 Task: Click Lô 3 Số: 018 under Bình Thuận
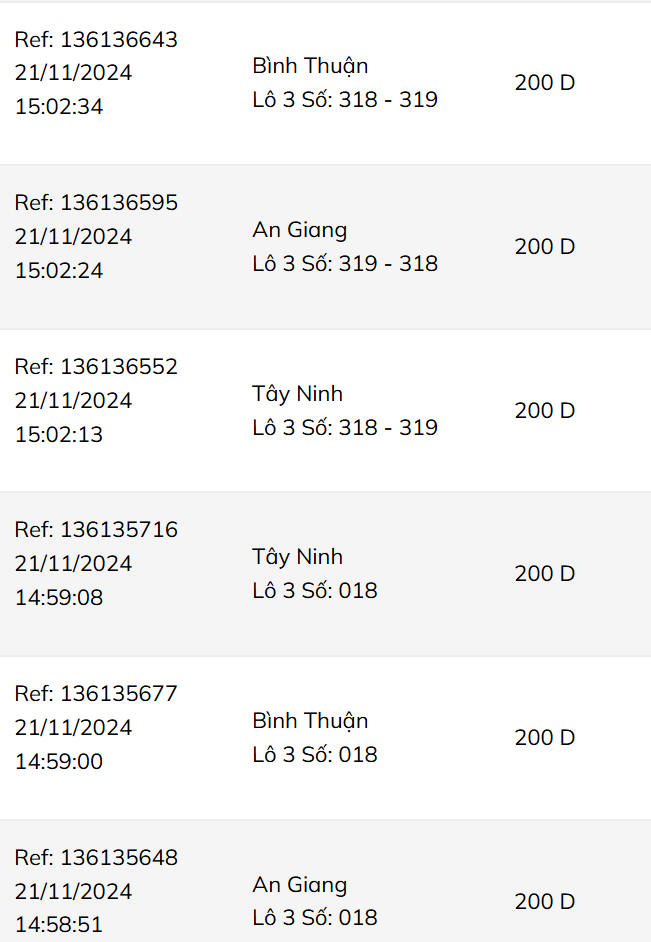coord(315,755)
